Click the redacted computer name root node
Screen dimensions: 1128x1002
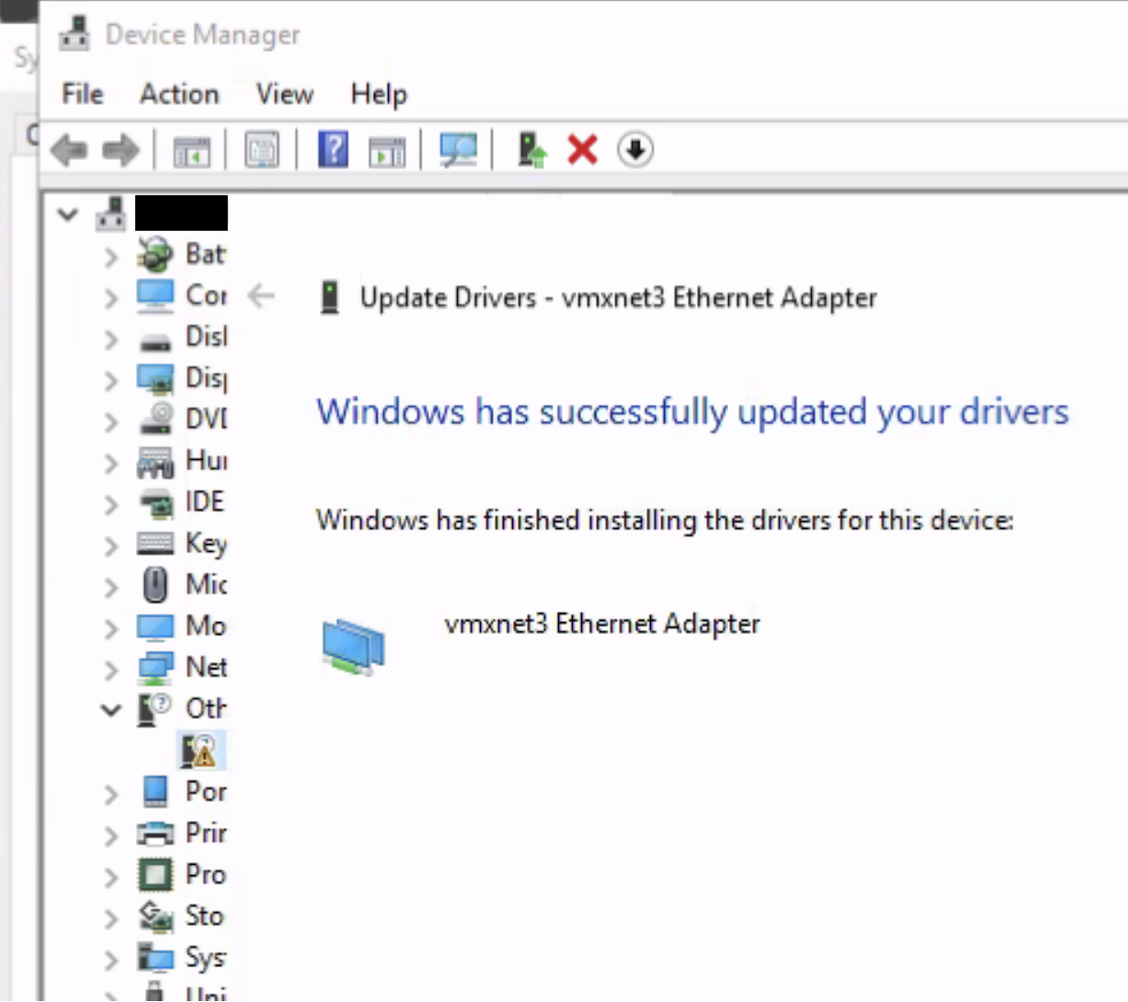(x=181, y=213)
